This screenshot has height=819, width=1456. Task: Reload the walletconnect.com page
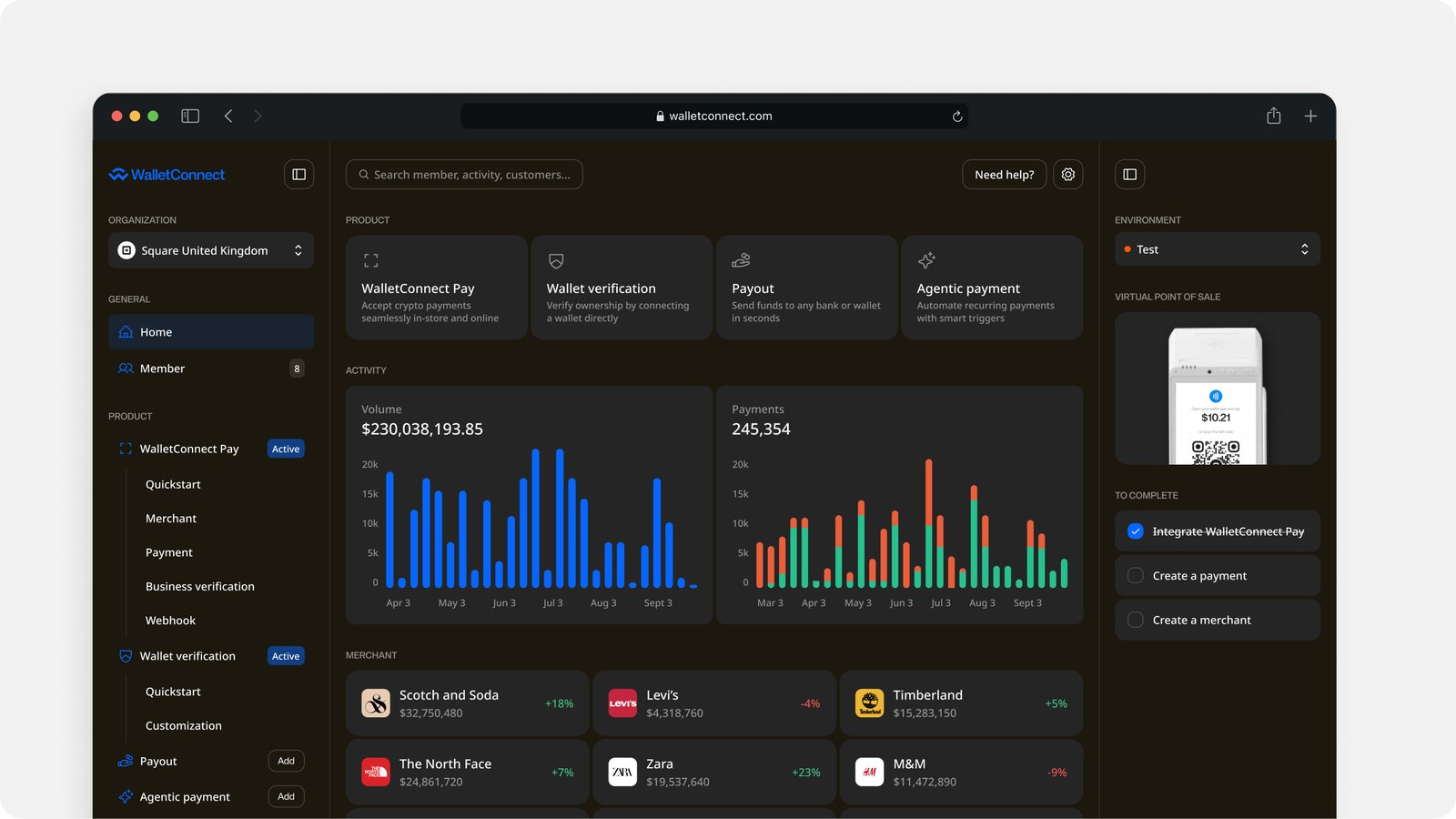click(957, 116)
